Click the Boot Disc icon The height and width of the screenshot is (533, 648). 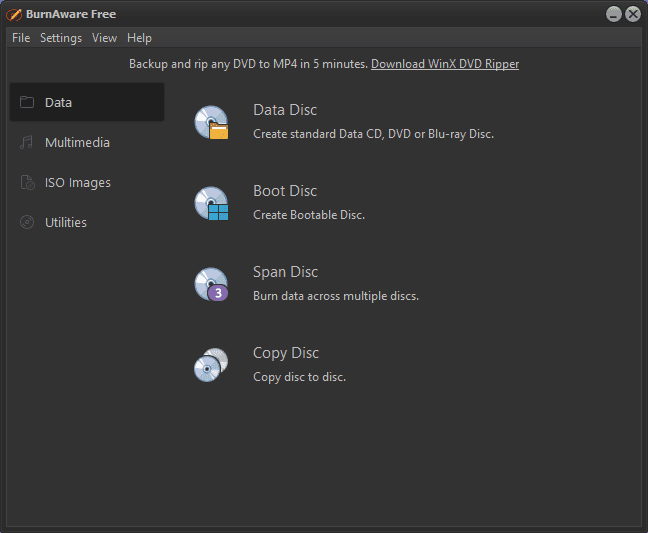point(211,203)
